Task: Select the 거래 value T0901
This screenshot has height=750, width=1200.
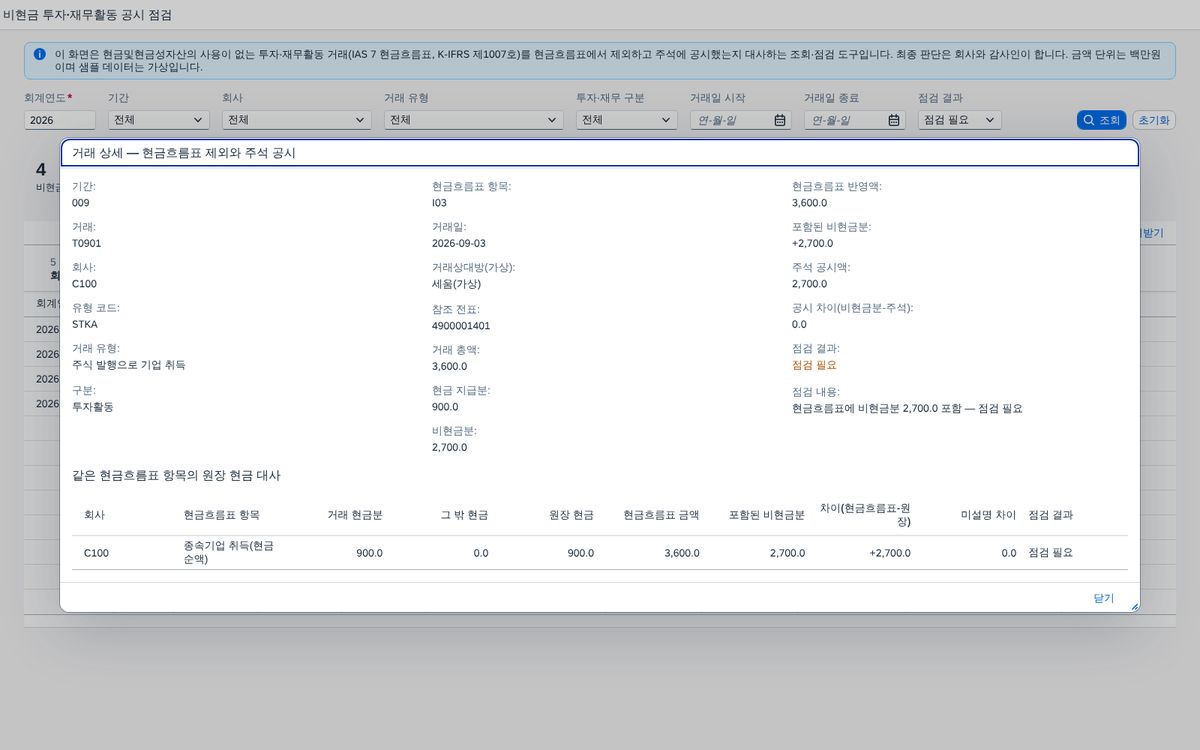Action: pos(87,243)
